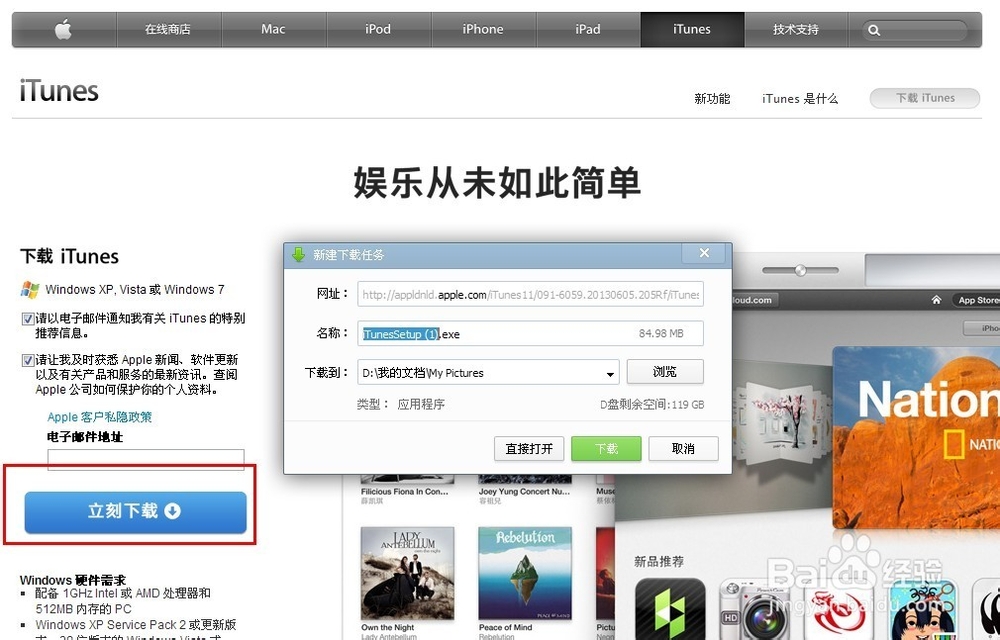Click the 84.98 MB file size text
This screenshot has height=640, width=1000.
(x=661, y=333)
